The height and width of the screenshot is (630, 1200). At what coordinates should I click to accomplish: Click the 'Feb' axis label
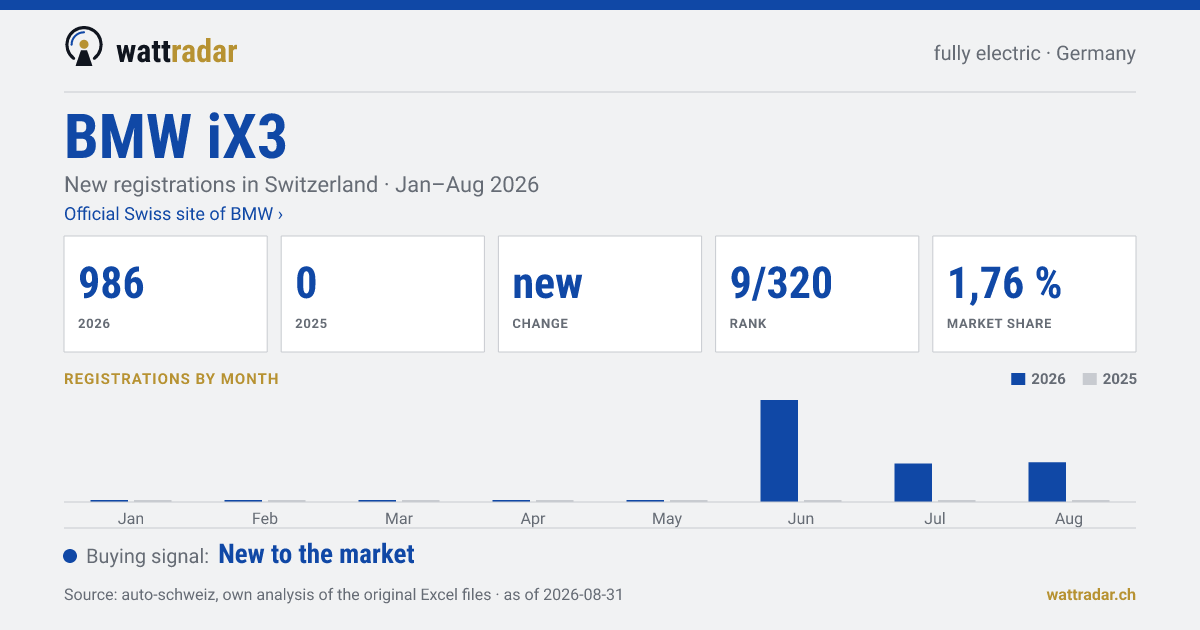pyautogui.click(x=265, y=518)
